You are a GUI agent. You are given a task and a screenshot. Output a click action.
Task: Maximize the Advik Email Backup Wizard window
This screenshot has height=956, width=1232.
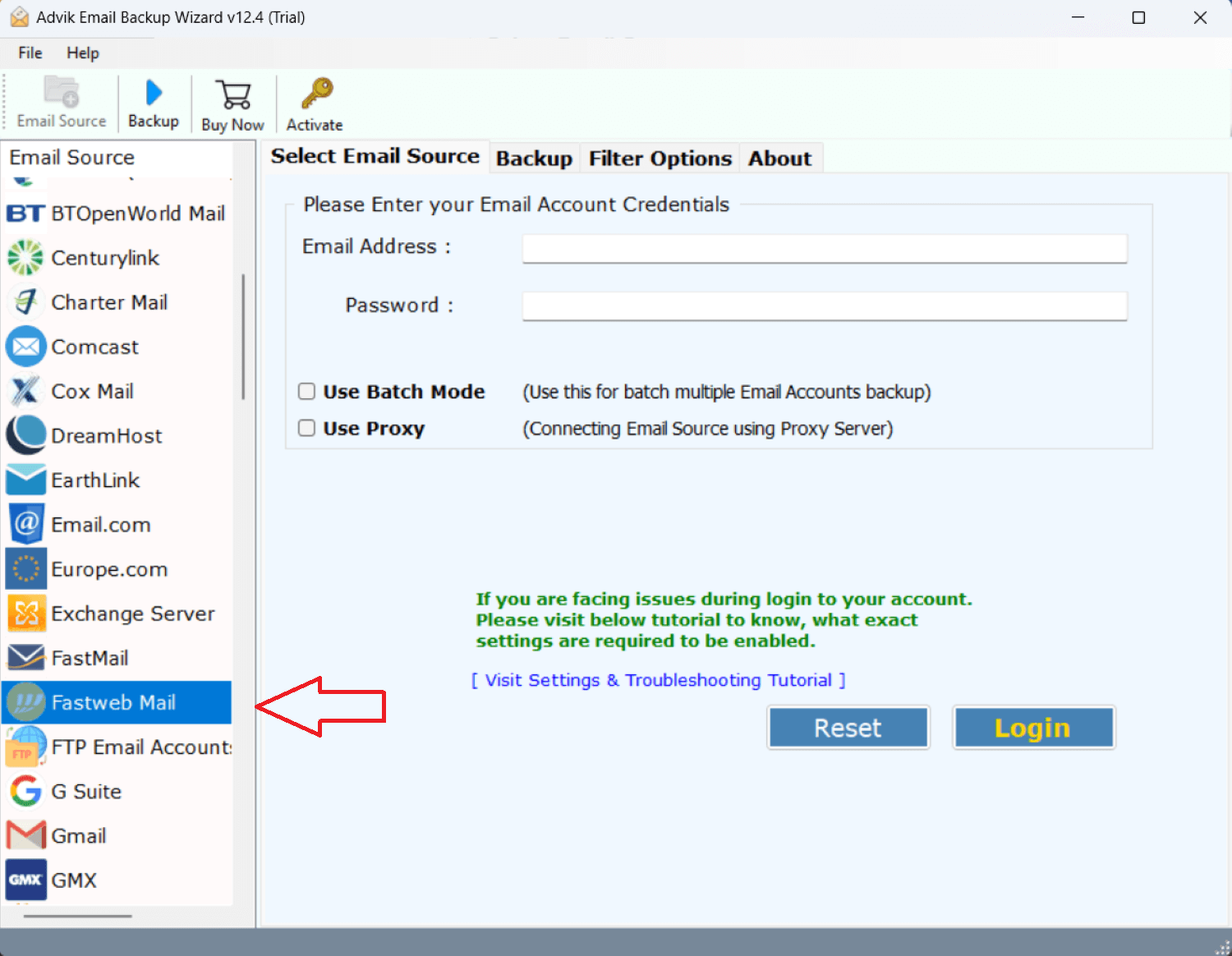[1138, 17]
